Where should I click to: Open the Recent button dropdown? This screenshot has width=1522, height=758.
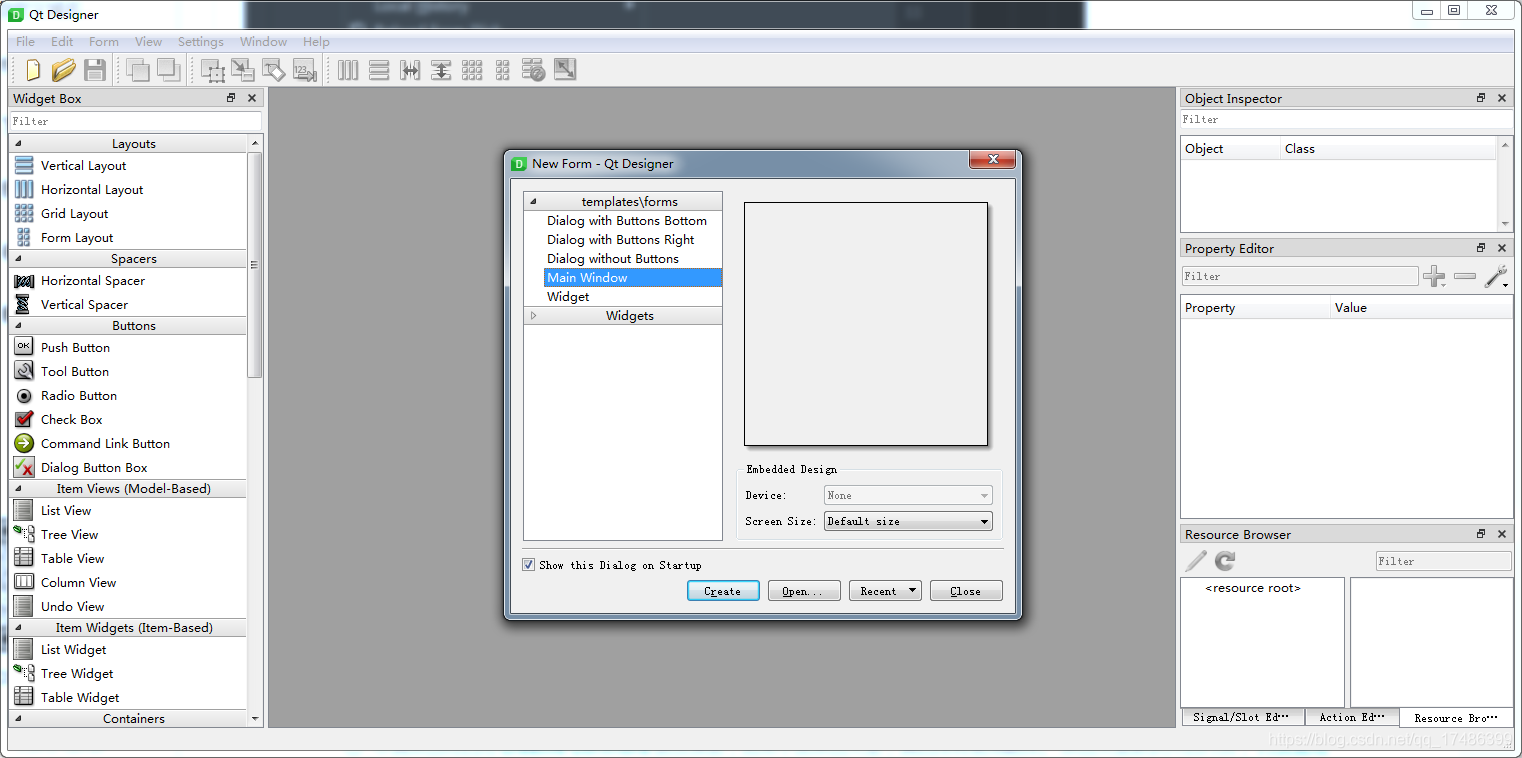pos(913,591)
